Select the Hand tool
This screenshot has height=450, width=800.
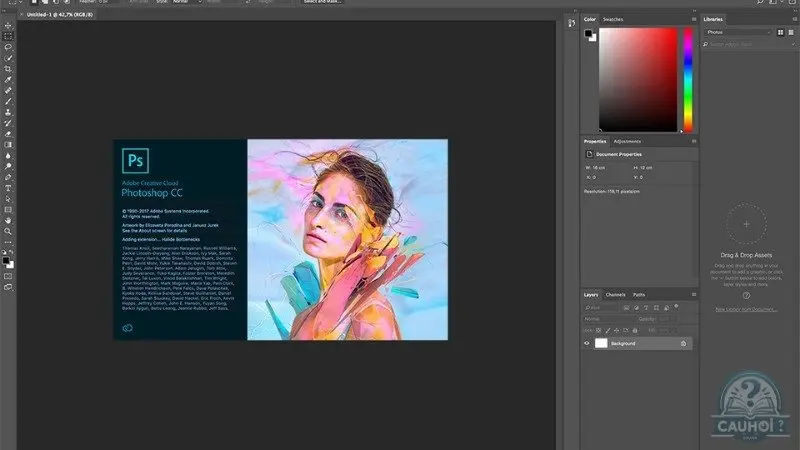coord(8,220)
